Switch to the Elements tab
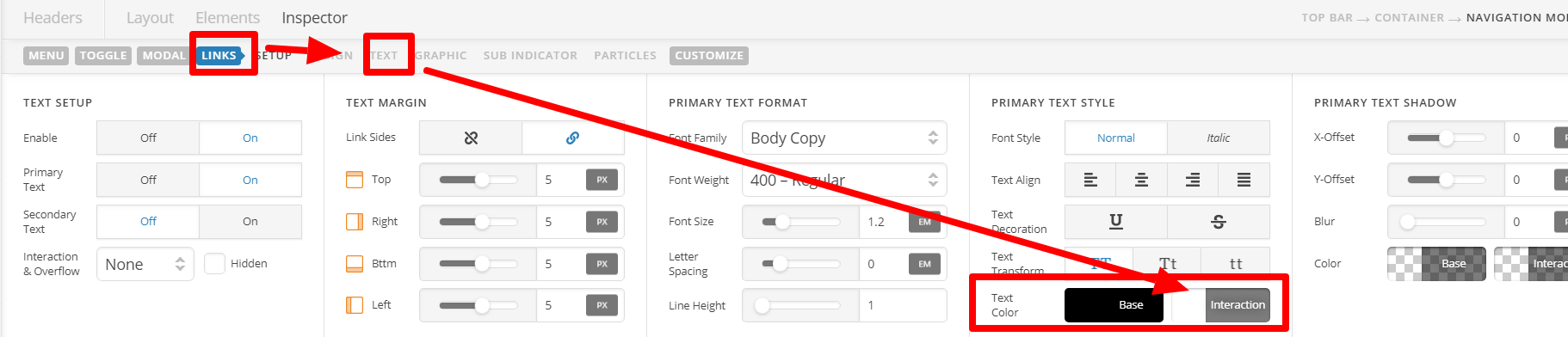The height and width of the screenshot is (337, 1568). pyautogui.click(x=227, y=18)
